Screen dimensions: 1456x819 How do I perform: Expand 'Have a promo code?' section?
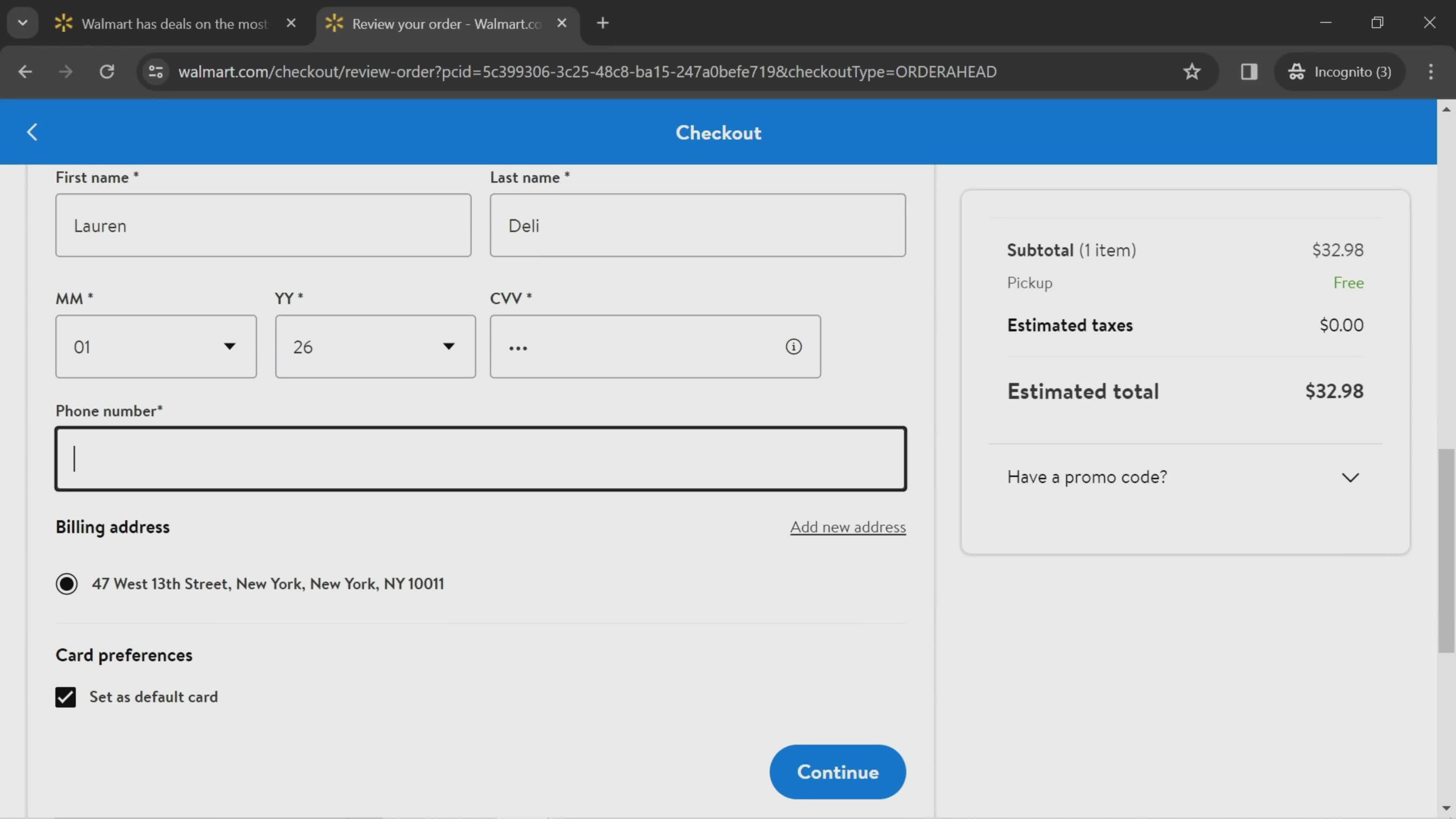pos(1185,477)
